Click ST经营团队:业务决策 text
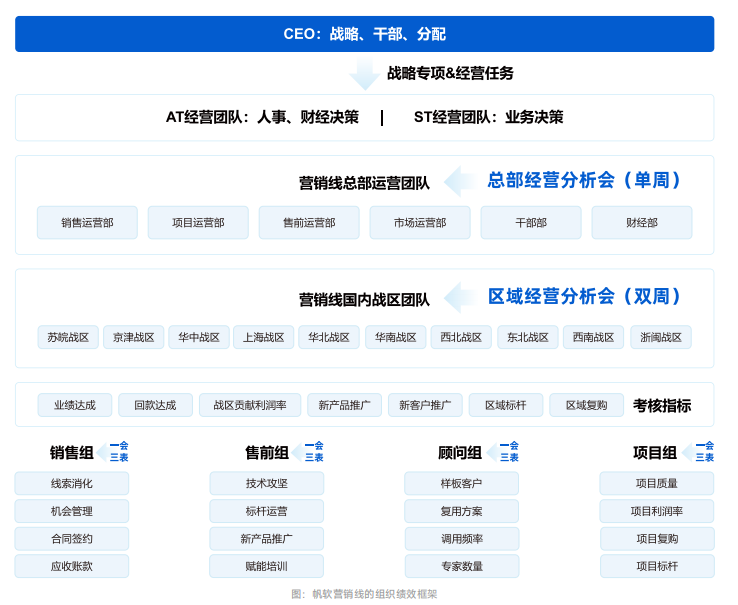Image resolution: width=738 pixels, height=605 pixels. pos(489,117)
